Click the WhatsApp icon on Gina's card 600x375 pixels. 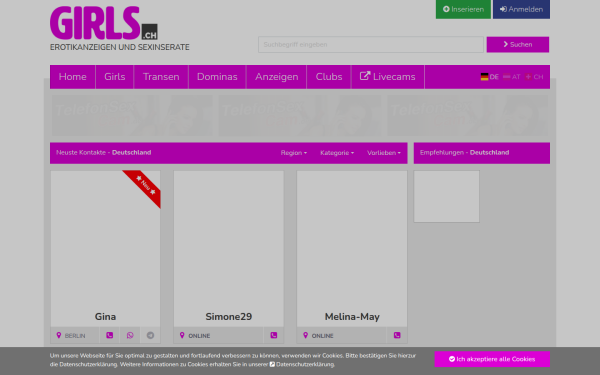(130, 335)
